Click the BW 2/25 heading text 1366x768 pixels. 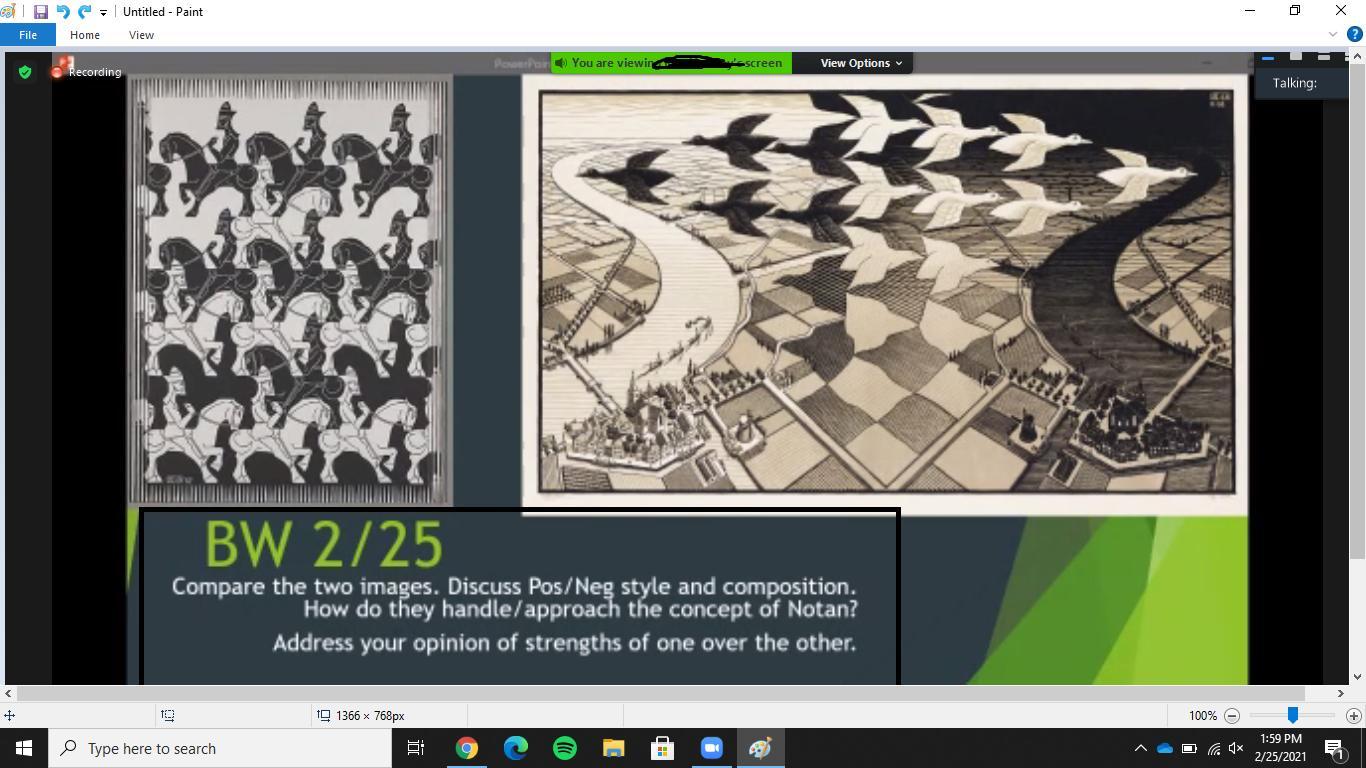click(x=324, y=545)
